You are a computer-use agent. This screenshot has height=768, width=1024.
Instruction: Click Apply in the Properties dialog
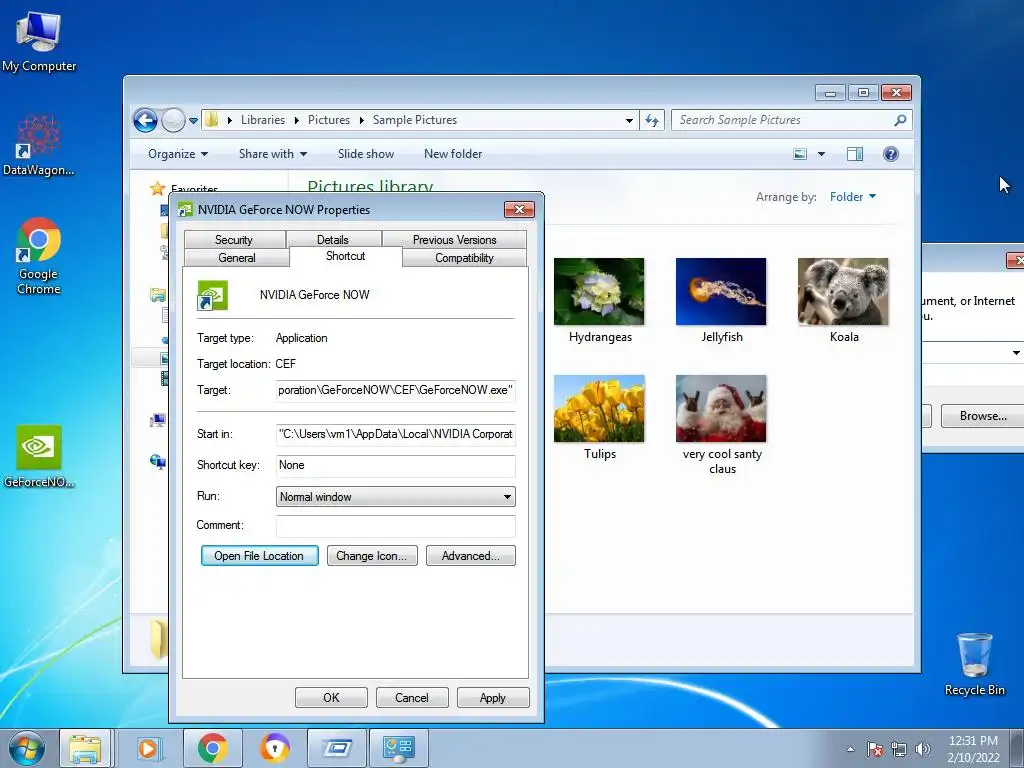(493, 697)
